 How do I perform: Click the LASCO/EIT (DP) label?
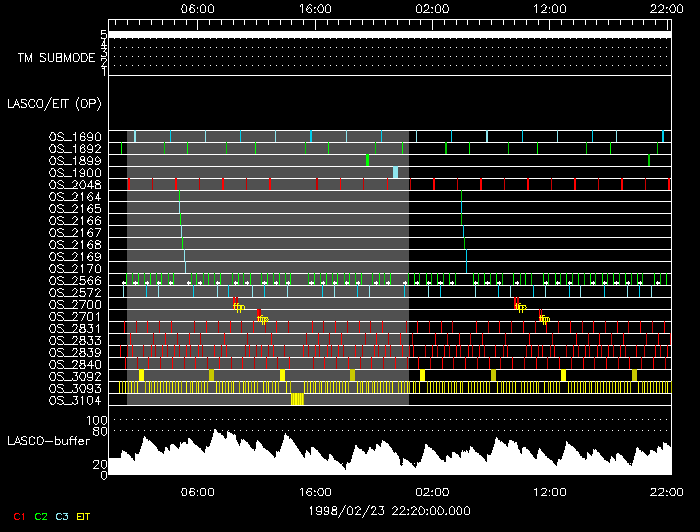coord(49,103)
